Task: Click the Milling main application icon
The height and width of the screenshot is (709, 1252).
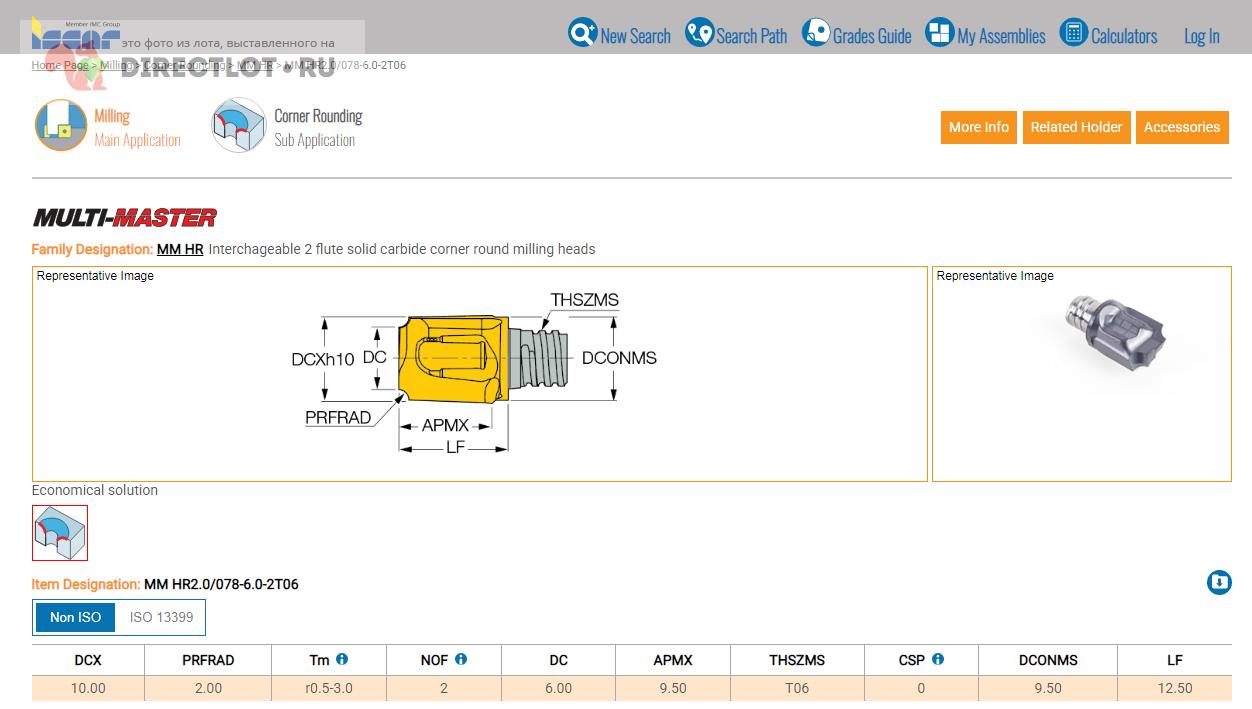Action: pyautogui.click(x=61, y=125)
